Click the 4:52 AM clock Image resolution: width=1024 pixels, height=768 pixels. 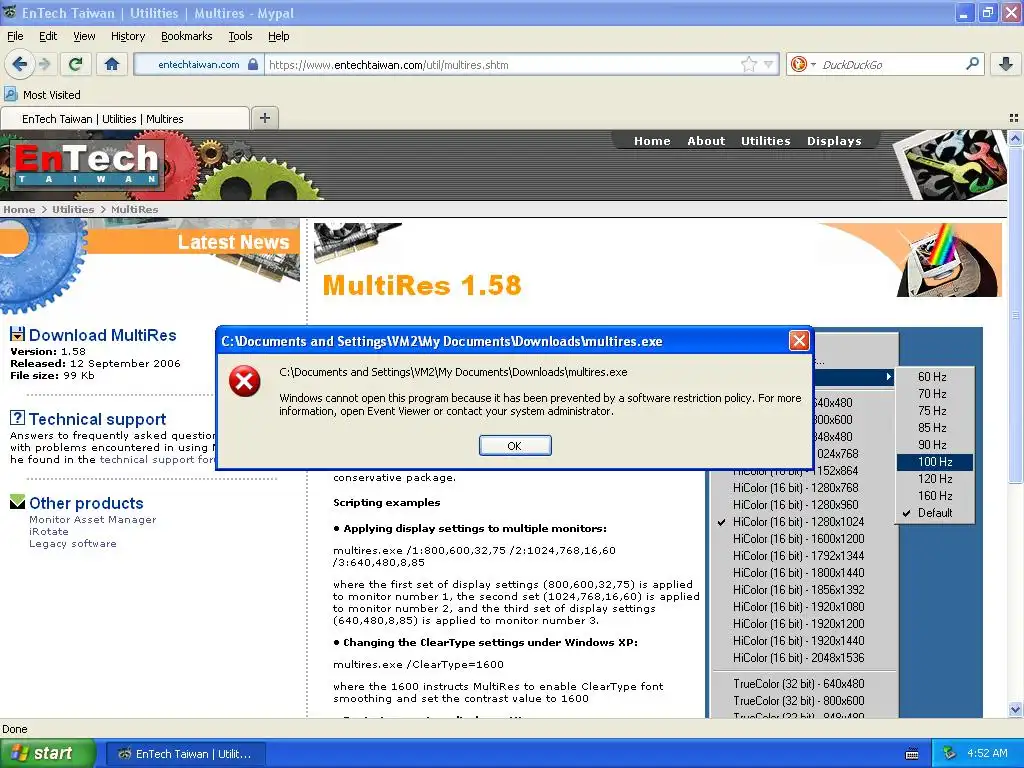tap(987, 753)
